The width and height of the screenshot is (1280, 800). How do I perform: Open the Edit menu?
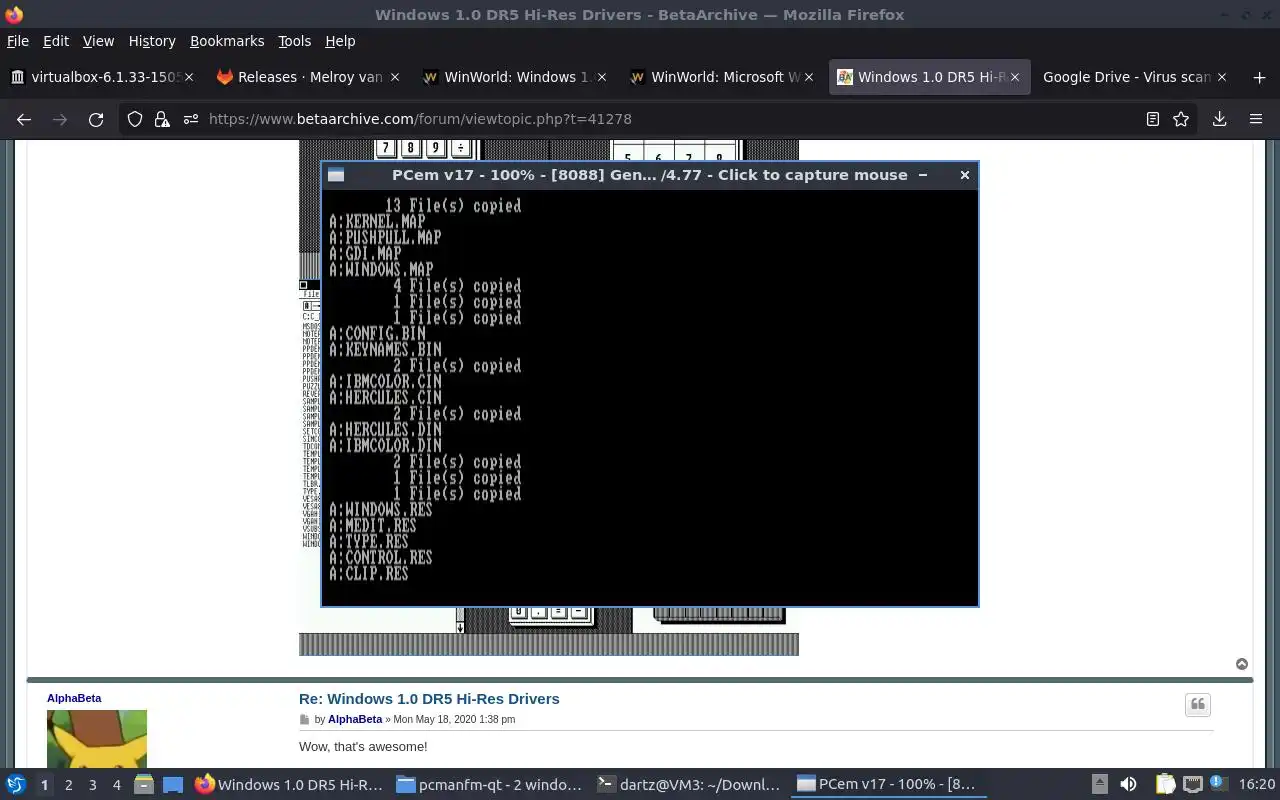(56, 41)
